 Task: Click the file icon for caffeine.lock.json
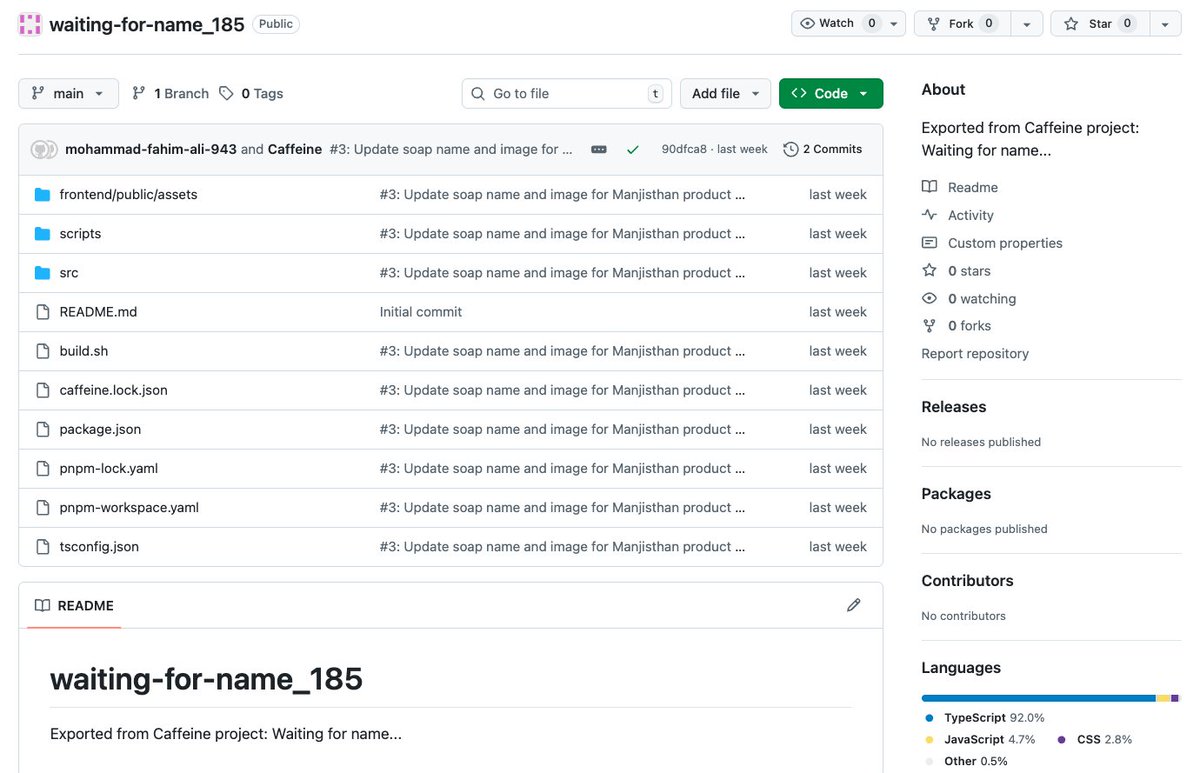pos(42,390)
